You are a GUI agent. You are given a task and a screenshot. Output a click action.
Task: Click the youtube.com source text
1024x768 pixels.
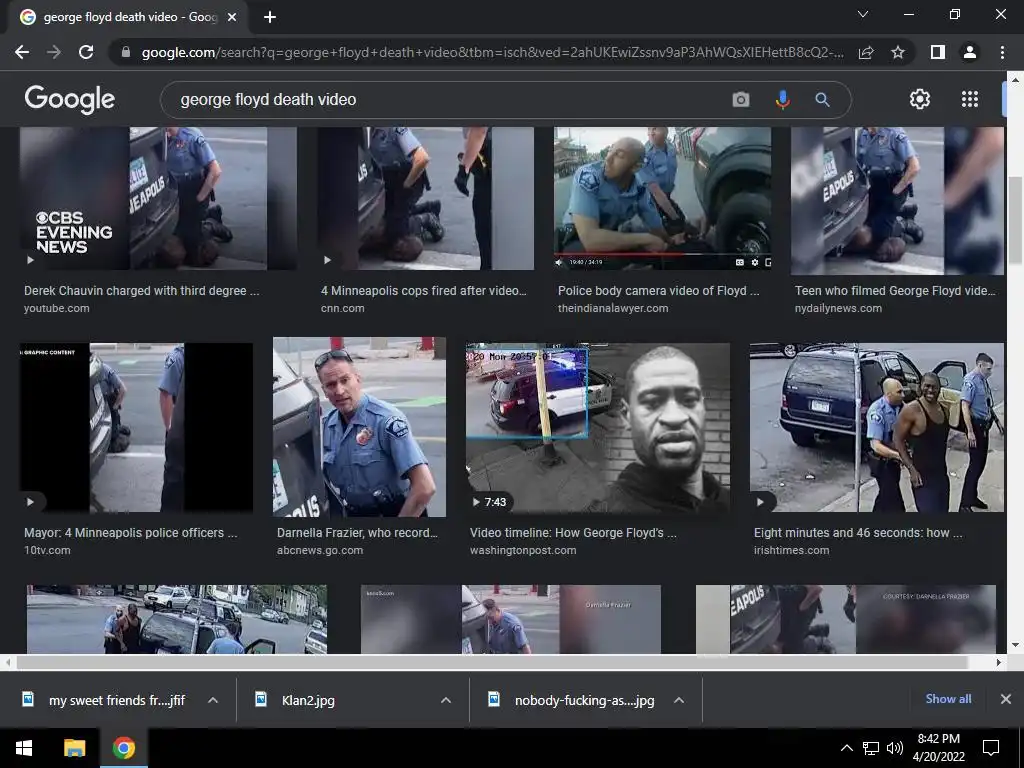(x=56, y=308)
